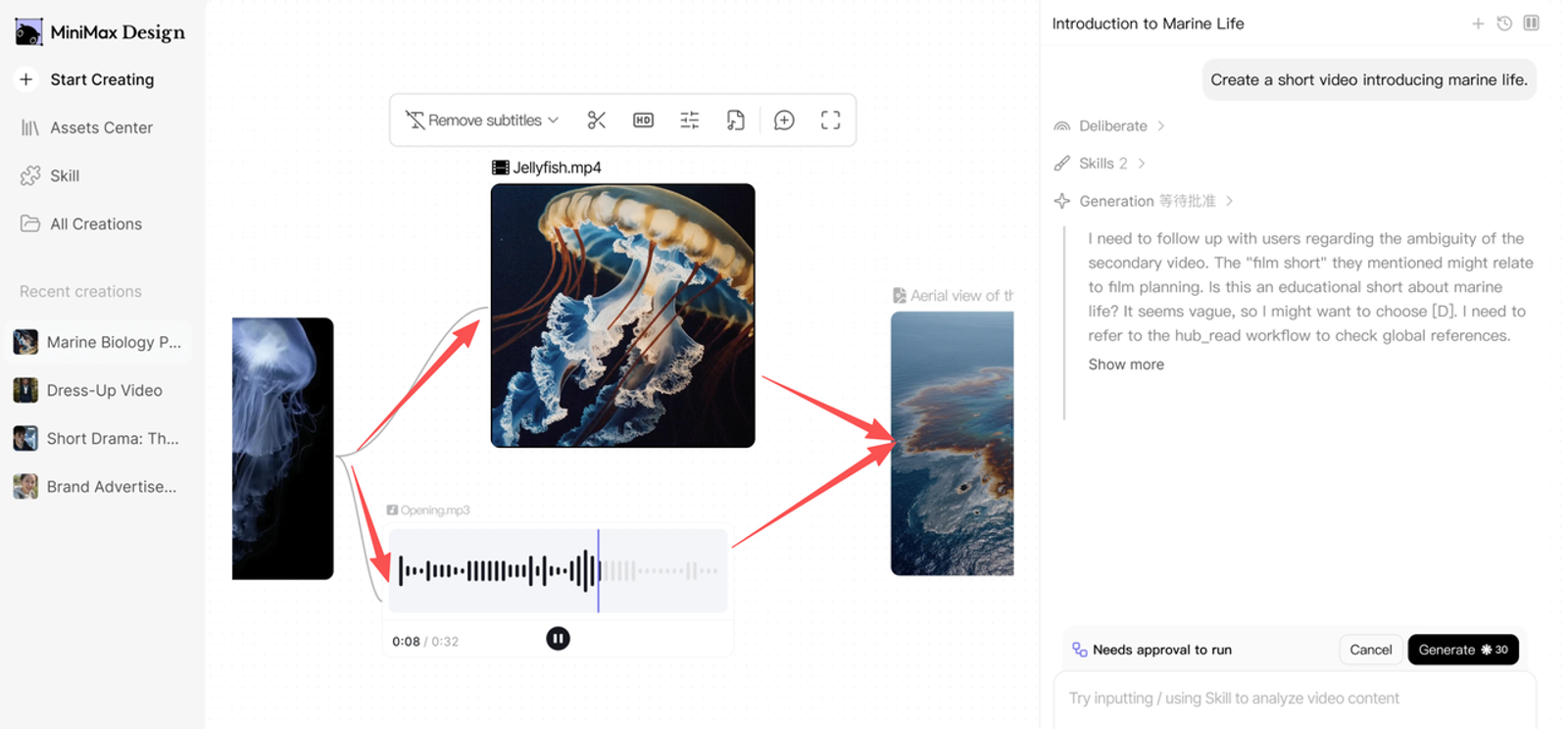Open Assets Center
The height and width of the screenshot is (729, 1568).
tap(102, 127)
